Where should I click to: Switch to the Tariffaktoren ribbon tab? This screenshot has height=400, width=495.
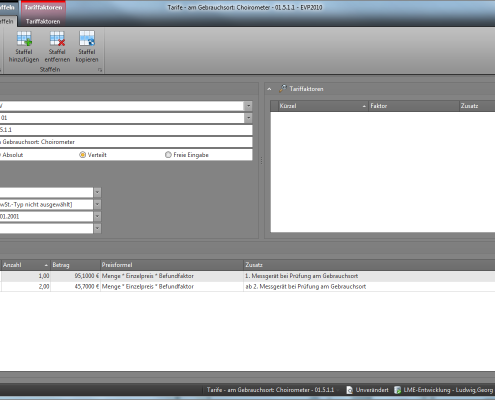(43, 21)
